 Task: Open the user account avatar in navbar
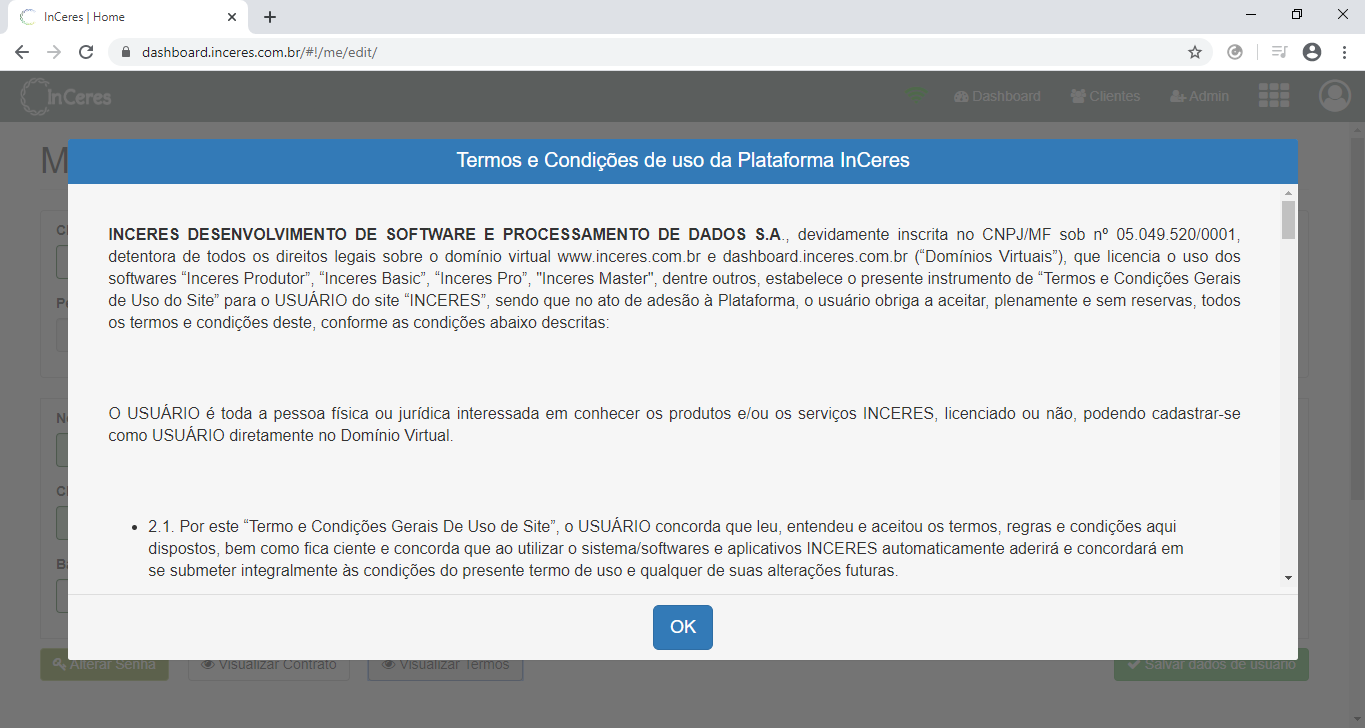(1334, 95)
